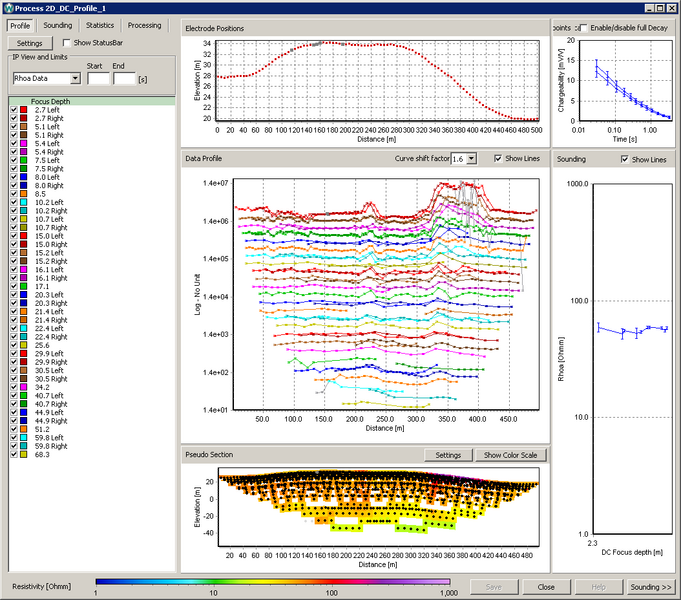Go to the Processing tab
This screenshot has width=681, height=600.
pyautogui.click(x=144, y=25)
